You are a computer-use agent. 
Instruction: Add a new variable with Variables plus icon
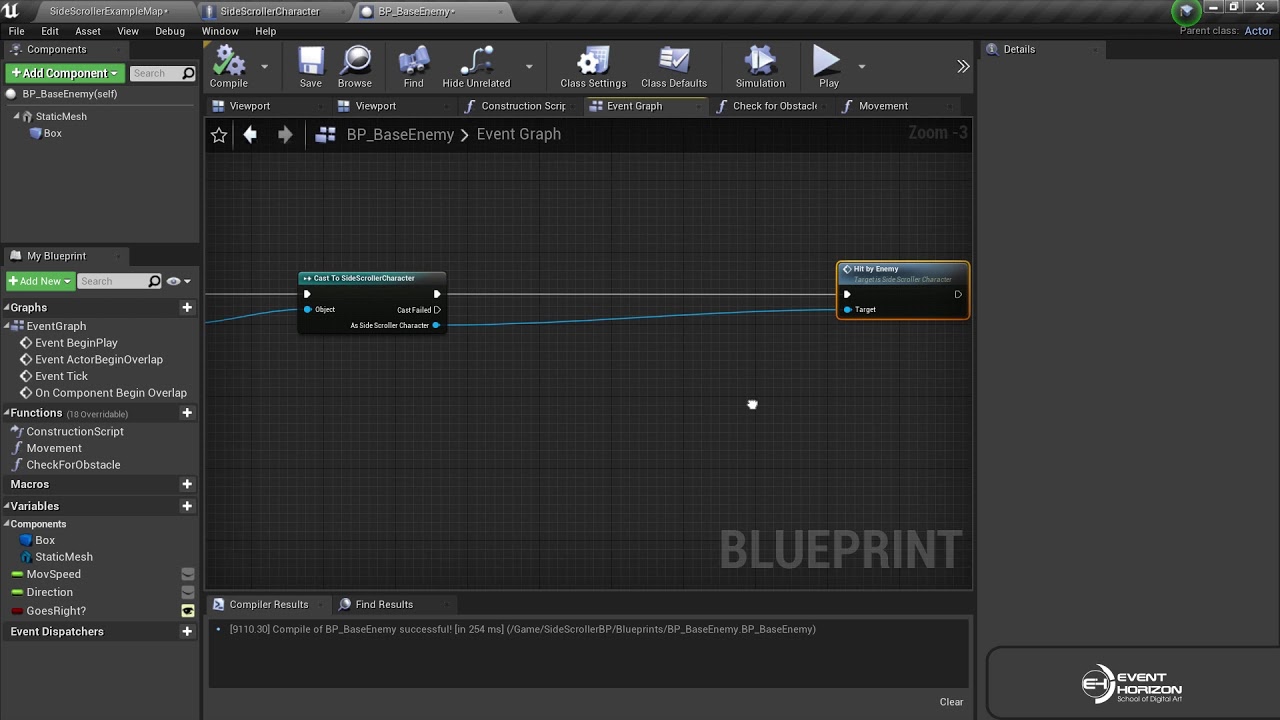pos(187,506)
